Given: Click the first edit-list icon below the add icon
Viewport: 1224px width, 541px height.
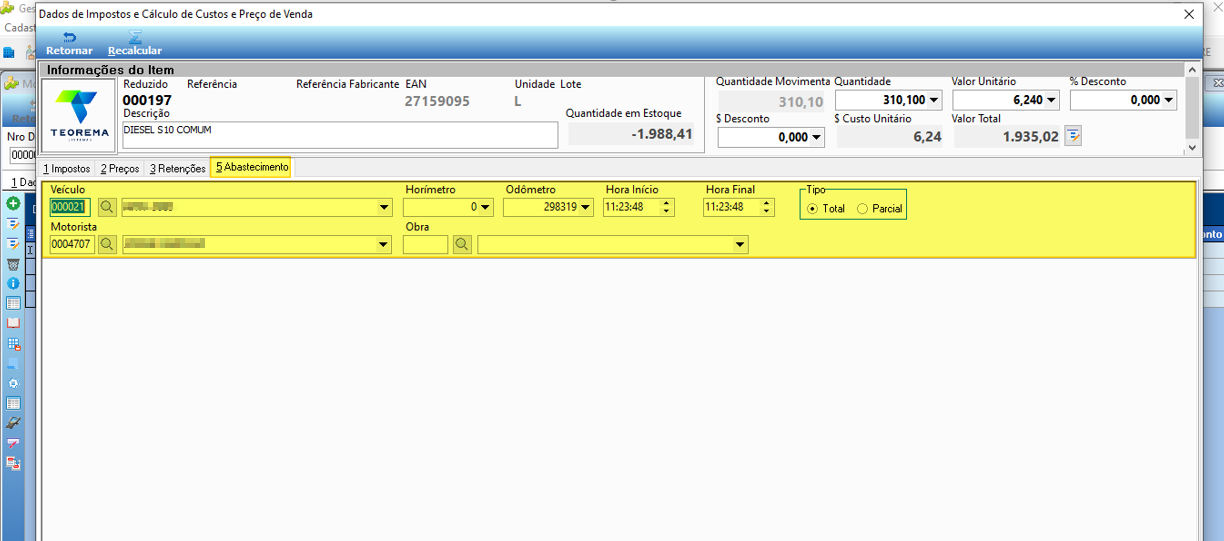Looking at the screenshot, I should pyautogui.click(x=14, y=224).
